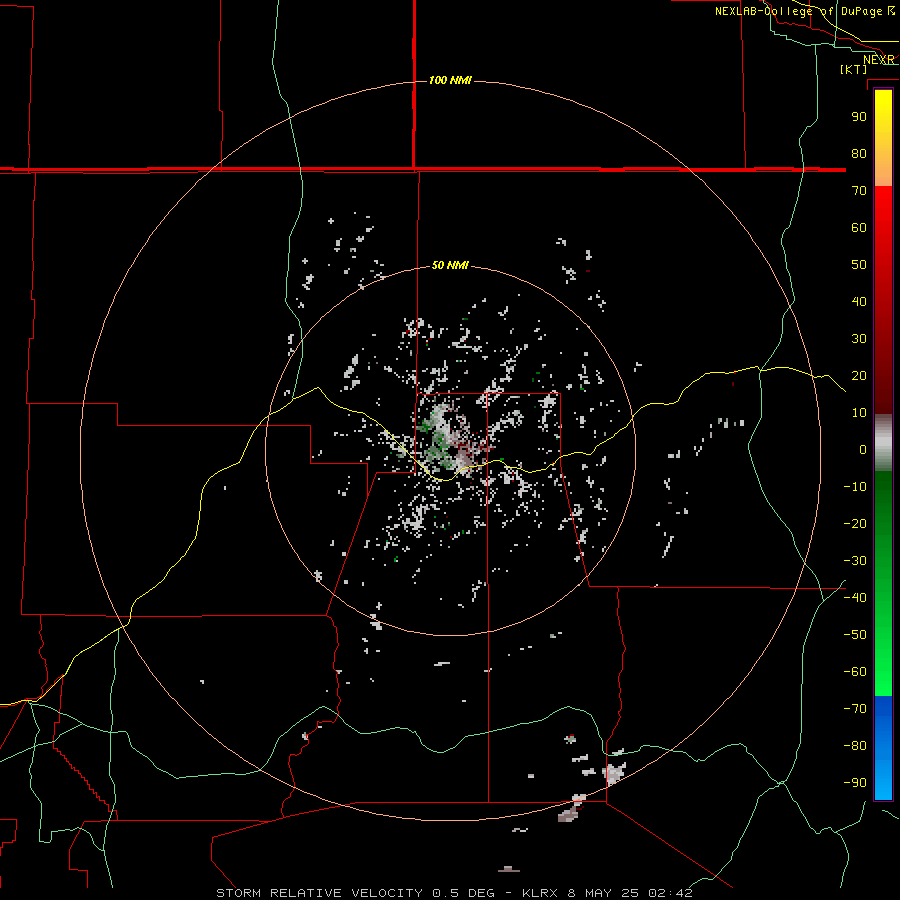Click the 40 value on velocity scale
Viewport: 900px width, 900px height.
pyautogui.click(x=859, y=302)
